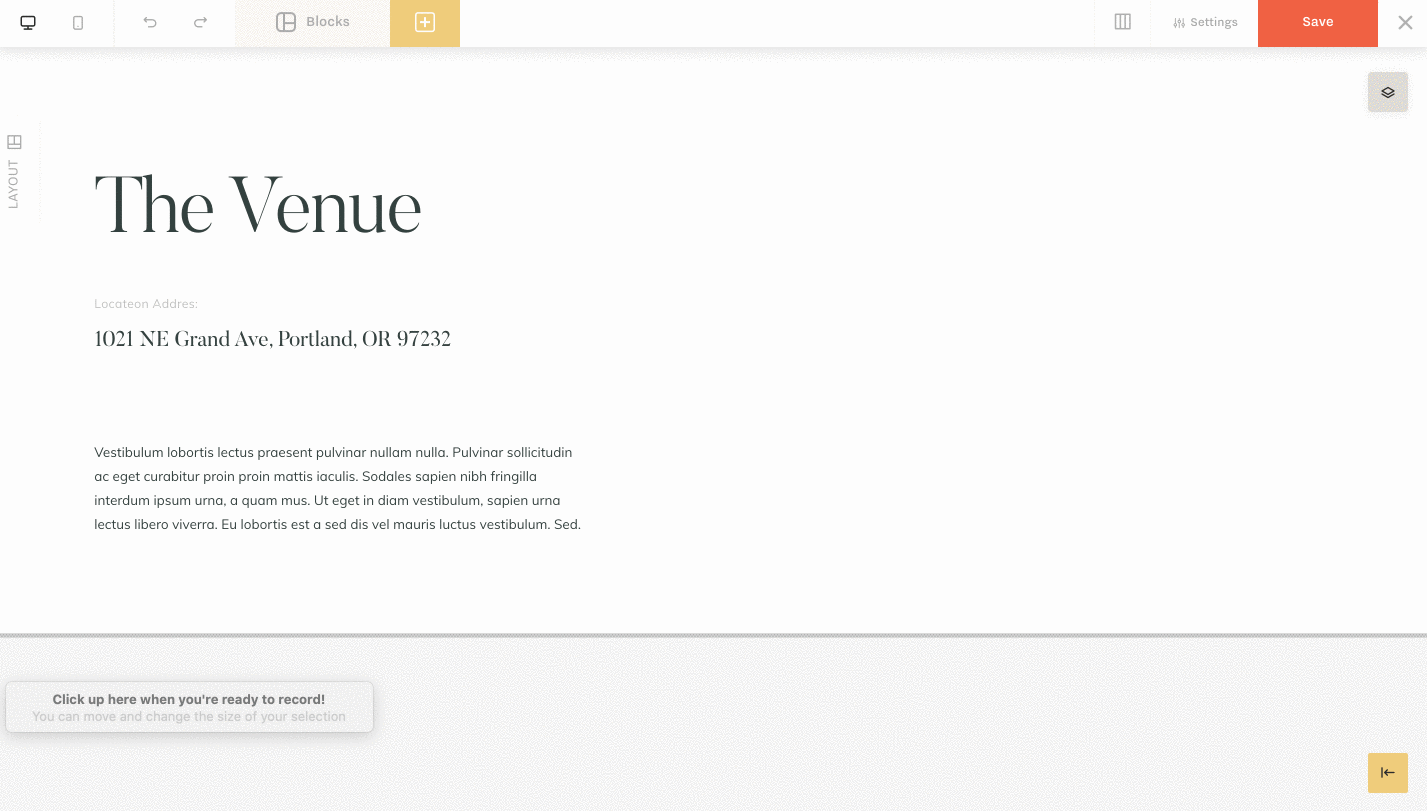Save the page

point(1317,23)
